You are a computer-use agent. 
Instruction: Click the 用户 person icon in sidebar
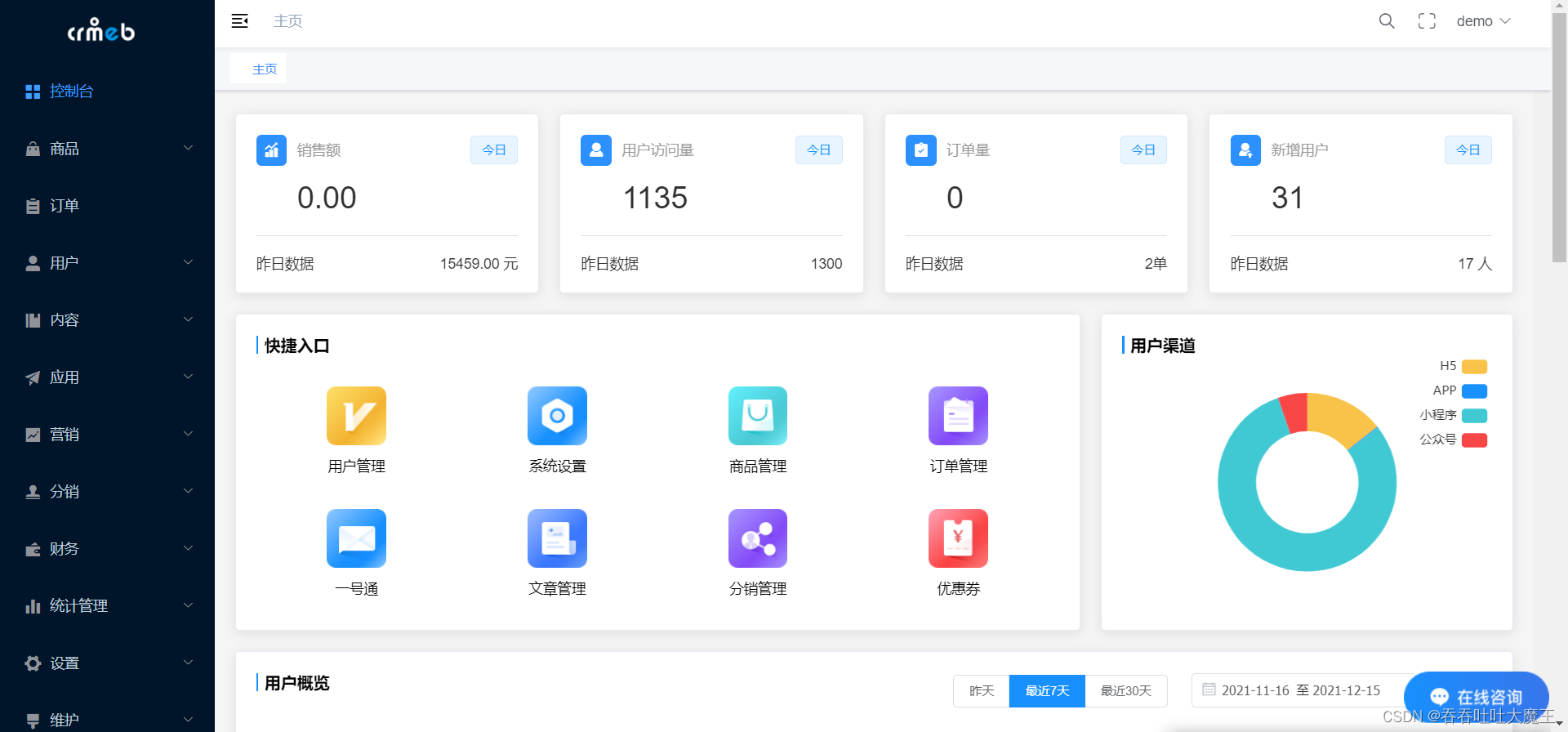[x=33, y=263]
